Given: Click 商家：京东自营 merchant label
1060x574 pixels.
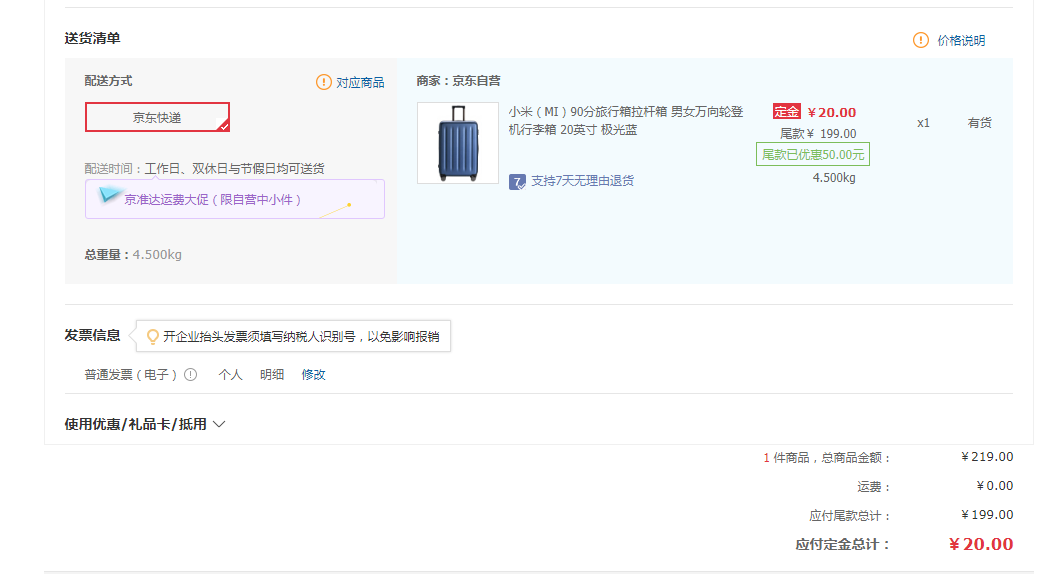Looking at the screenshot, I should coord(458,81).
